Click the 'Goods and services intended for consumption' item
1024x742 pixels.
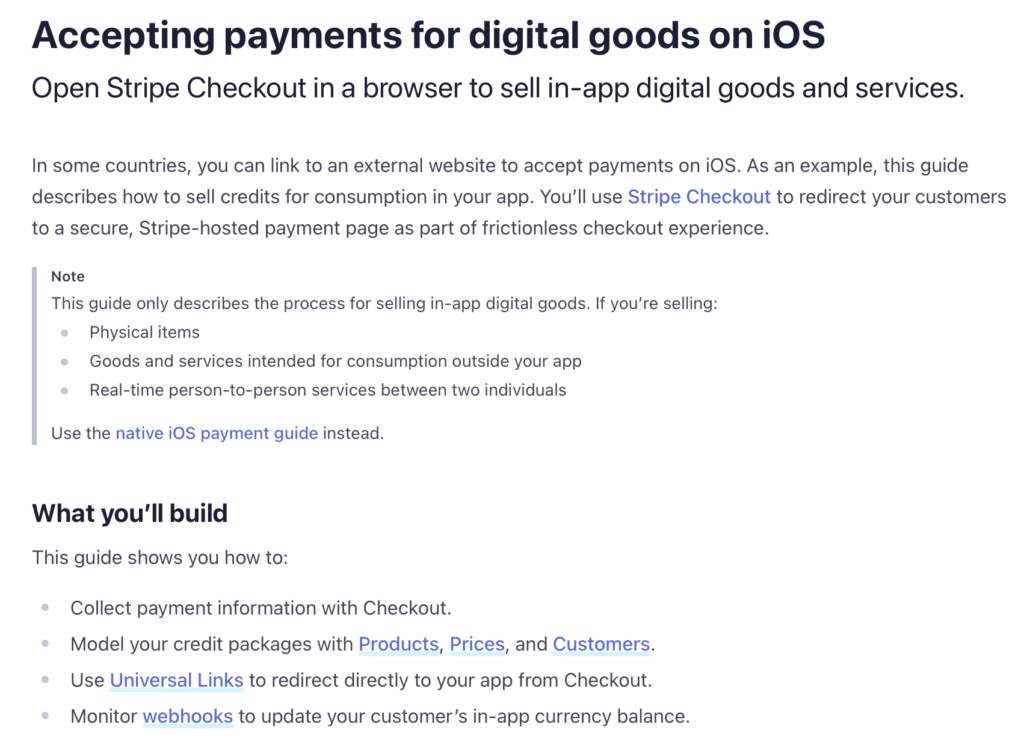[x=335, y=361]
